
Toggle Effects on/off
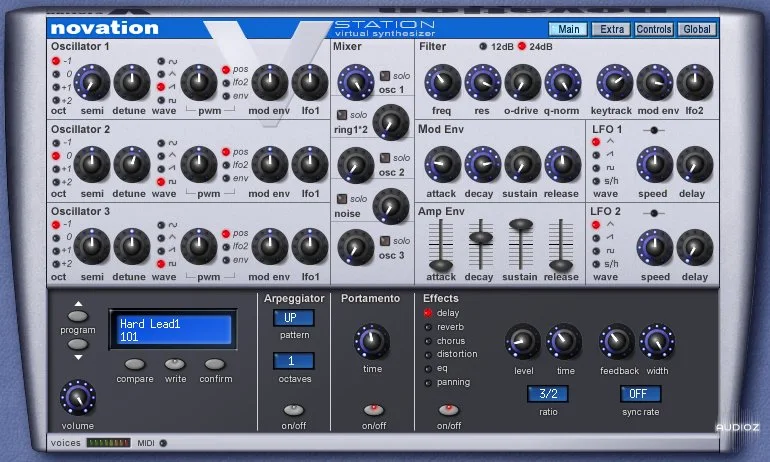[x=448, y=410]
